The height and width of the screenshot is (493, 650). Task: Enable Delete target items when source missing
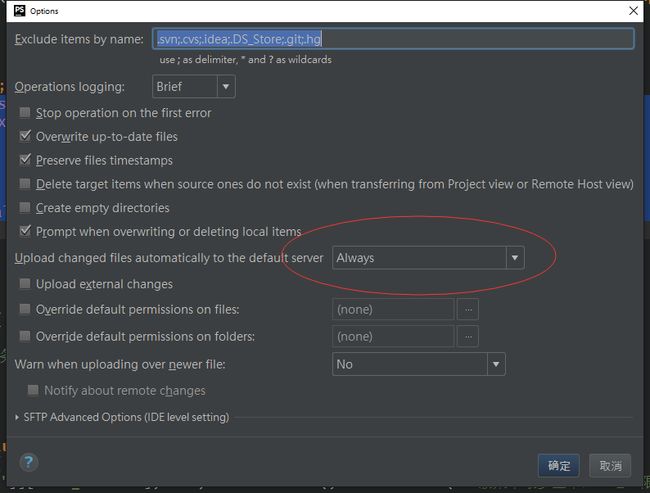click(x=25, y=184)
